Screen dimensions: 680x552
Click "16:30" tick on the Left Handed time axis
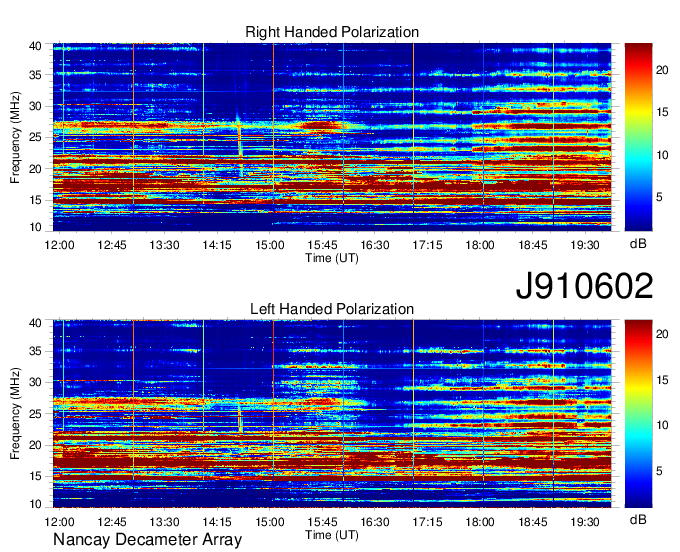[375, 522]
